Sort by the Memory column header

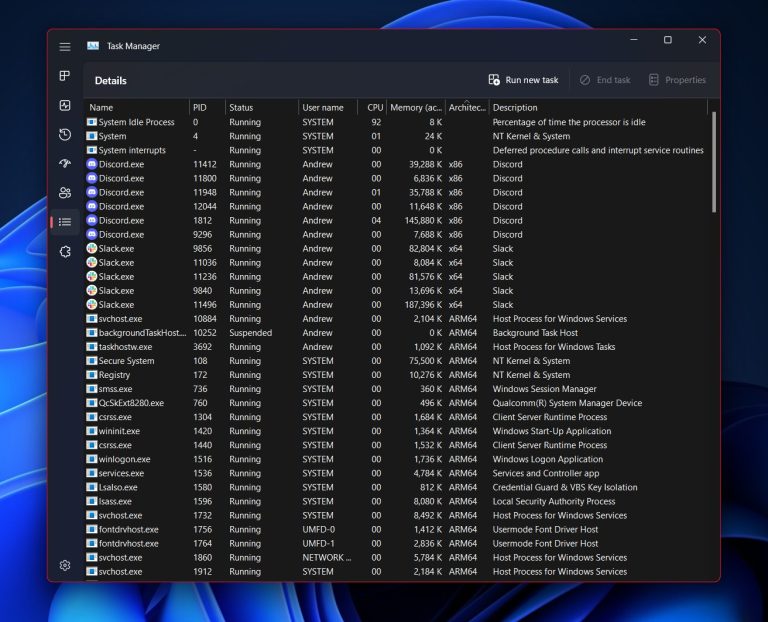415,107
